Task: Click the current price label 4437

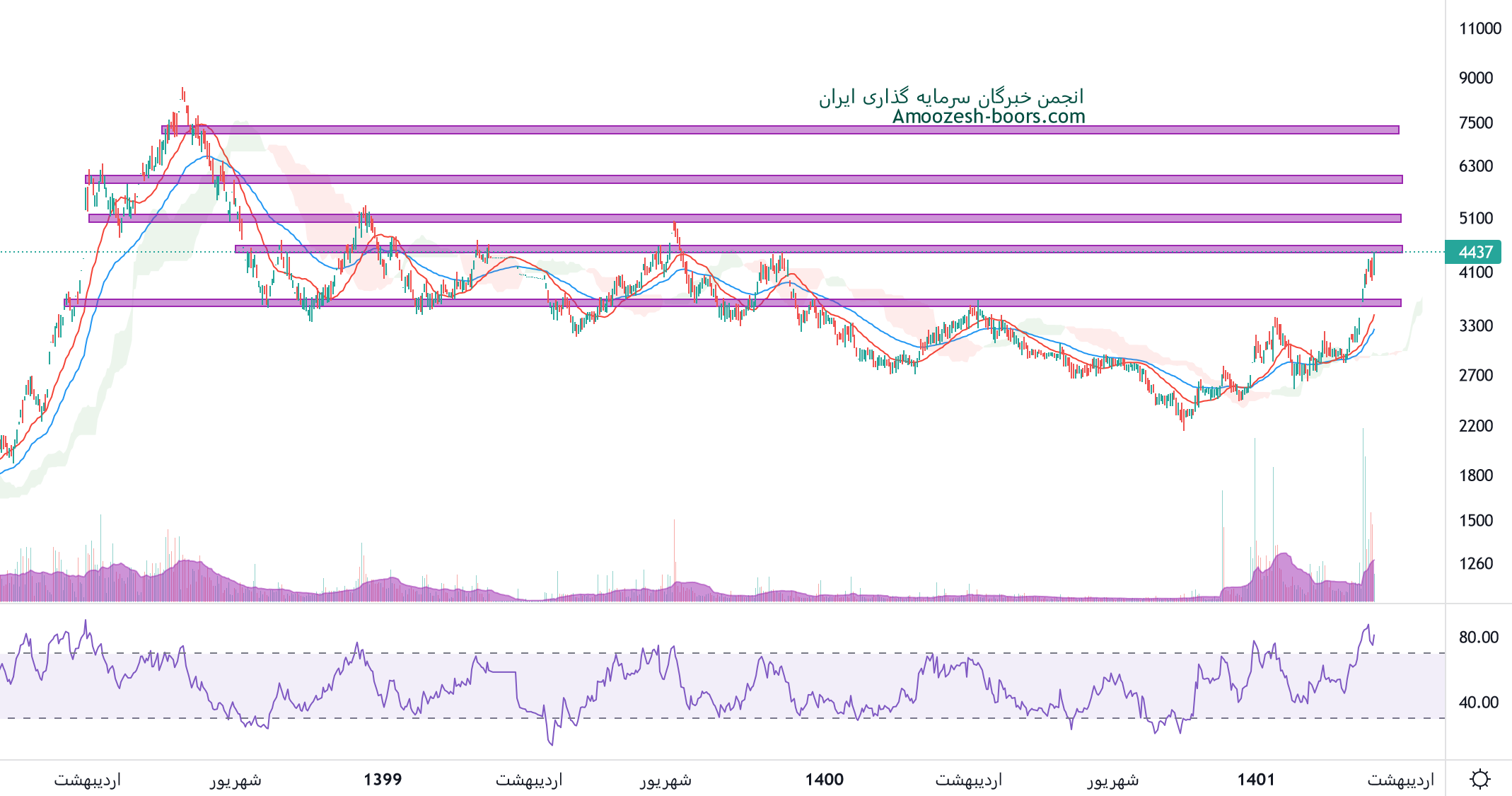Action: tap(1474, 252)
